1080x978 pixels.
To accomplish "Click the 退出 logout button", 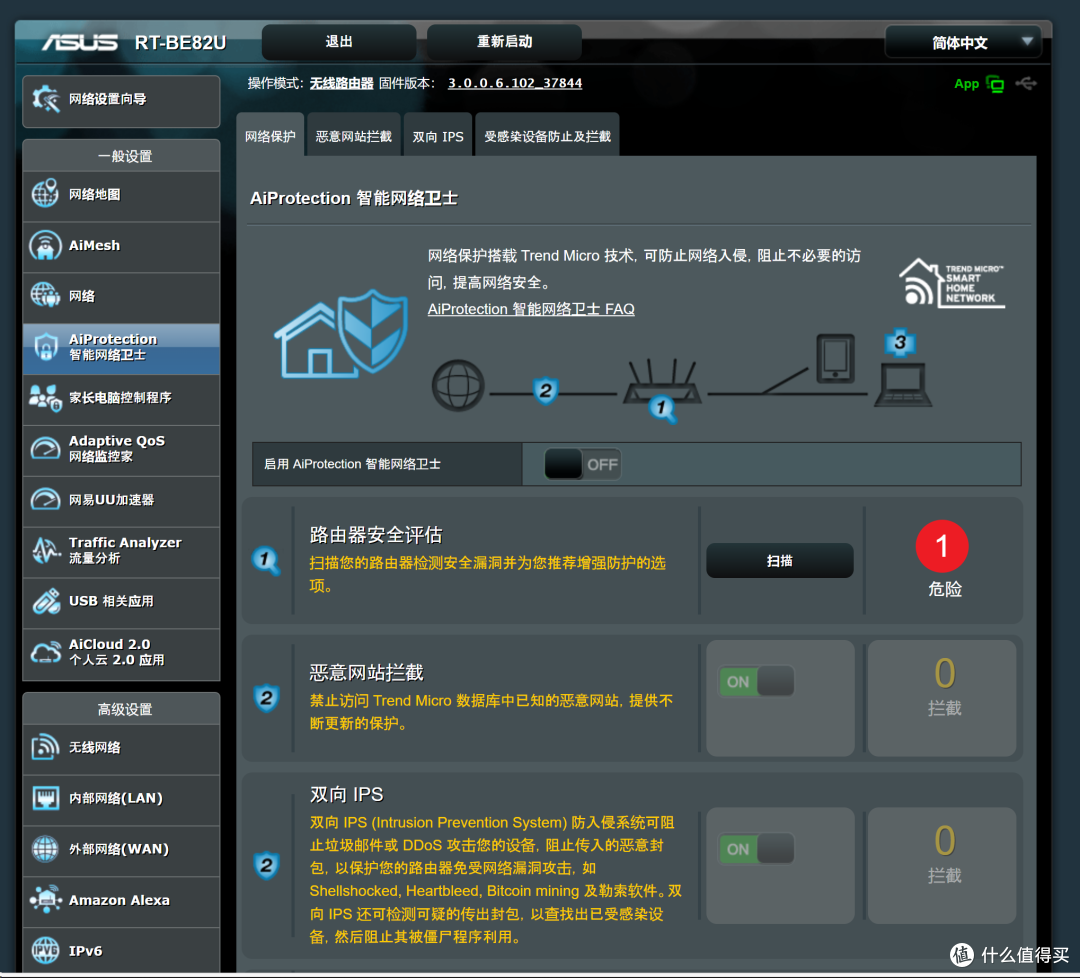I will pos(339,42).
